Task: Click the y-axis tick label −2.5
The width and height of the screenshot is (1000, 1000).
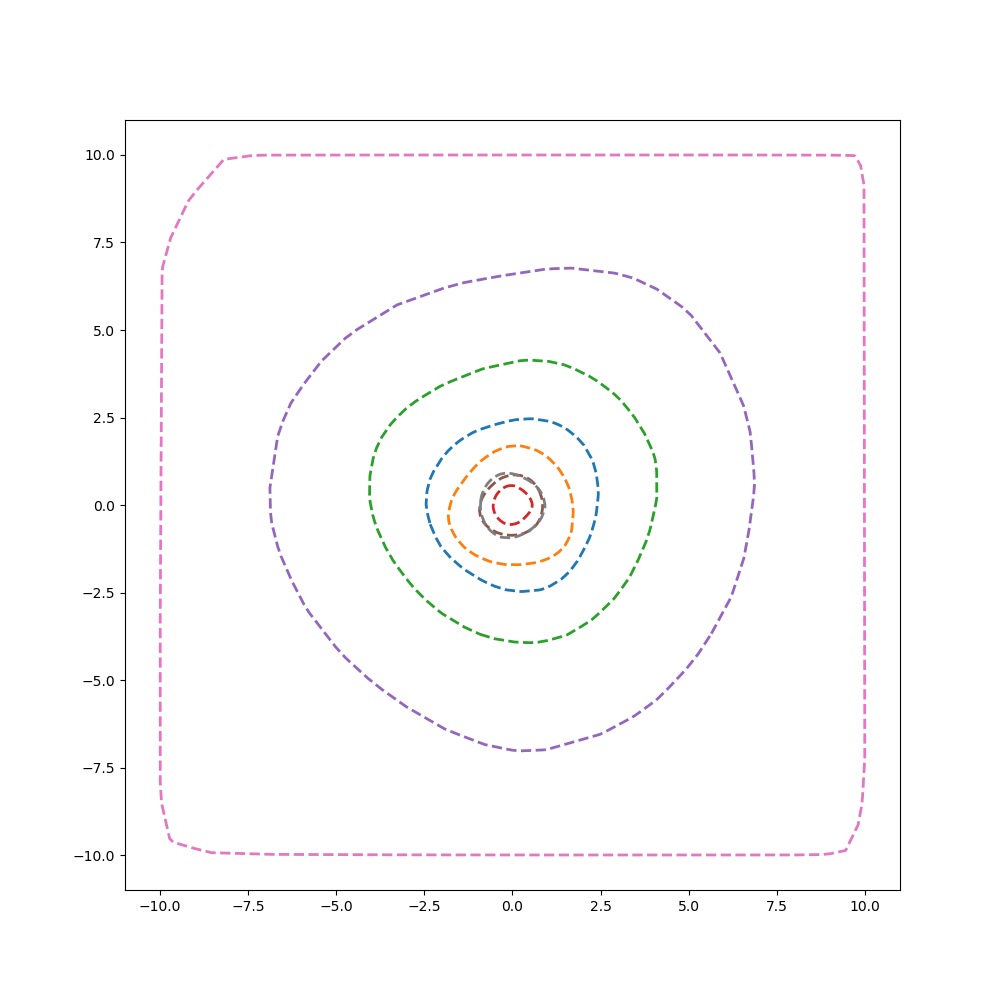Action: pos(99,593)
